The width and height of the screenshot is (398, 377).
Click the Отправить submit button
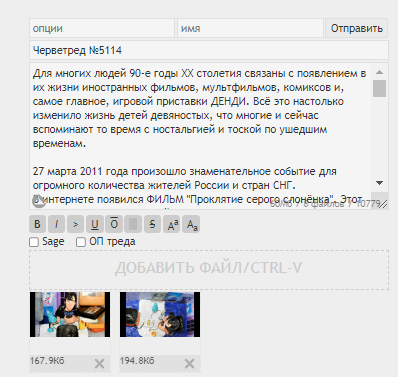[357, 28]
